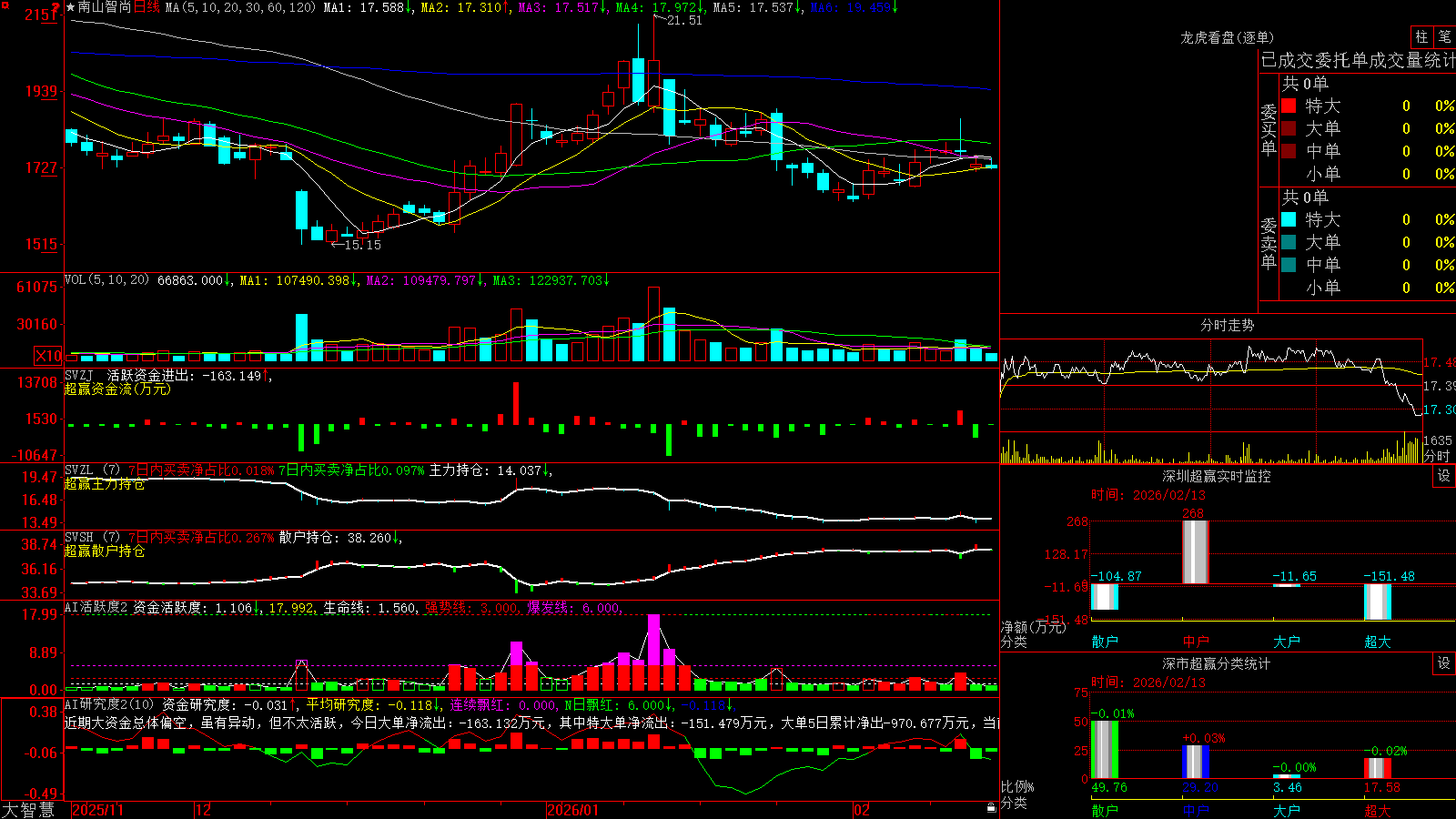Screen dimensions: 1456x819
Task: Click the 龙虎看盘(逐单) panel title
Action: pyautogui.click(x=1227, y=37)
